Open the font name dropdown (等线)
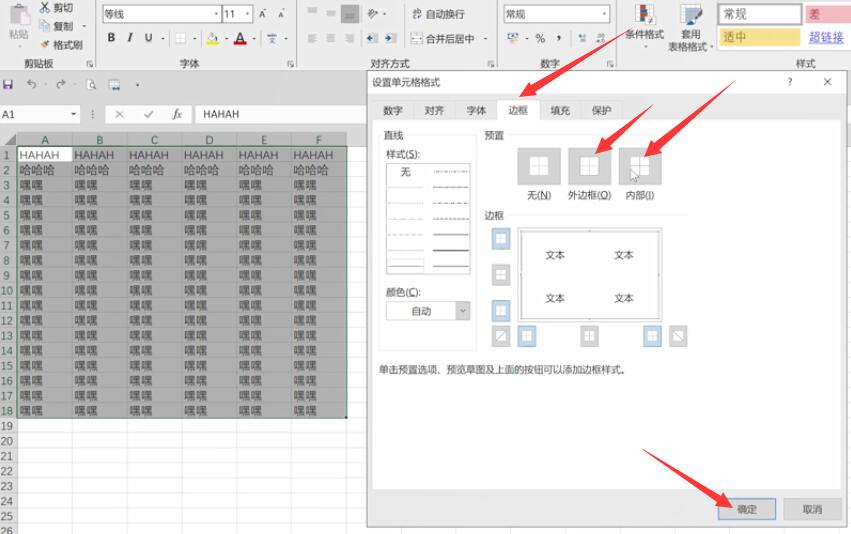 tap(216, 14)
